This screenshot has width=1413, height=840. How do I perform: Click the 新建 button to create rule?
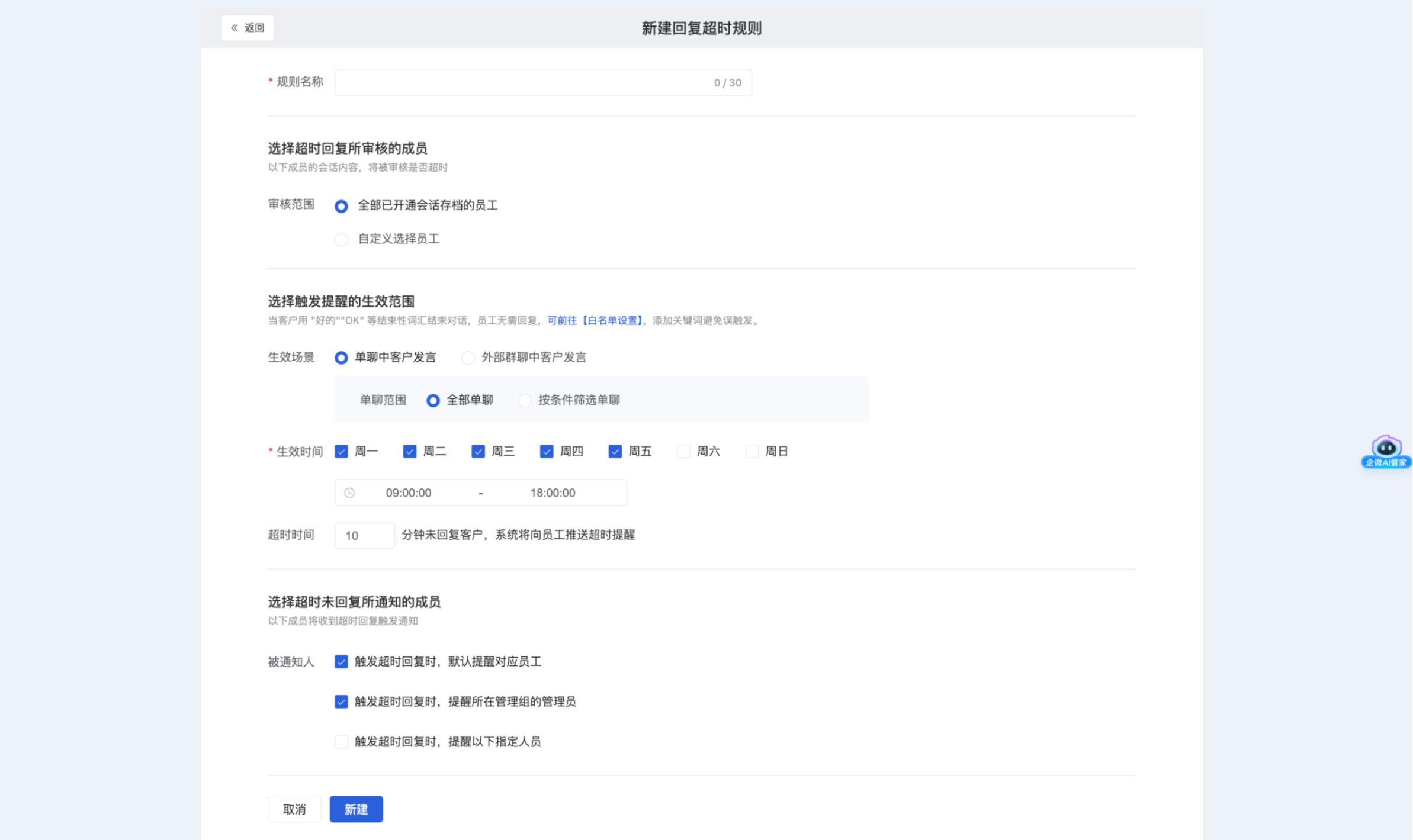coord(356,809)
